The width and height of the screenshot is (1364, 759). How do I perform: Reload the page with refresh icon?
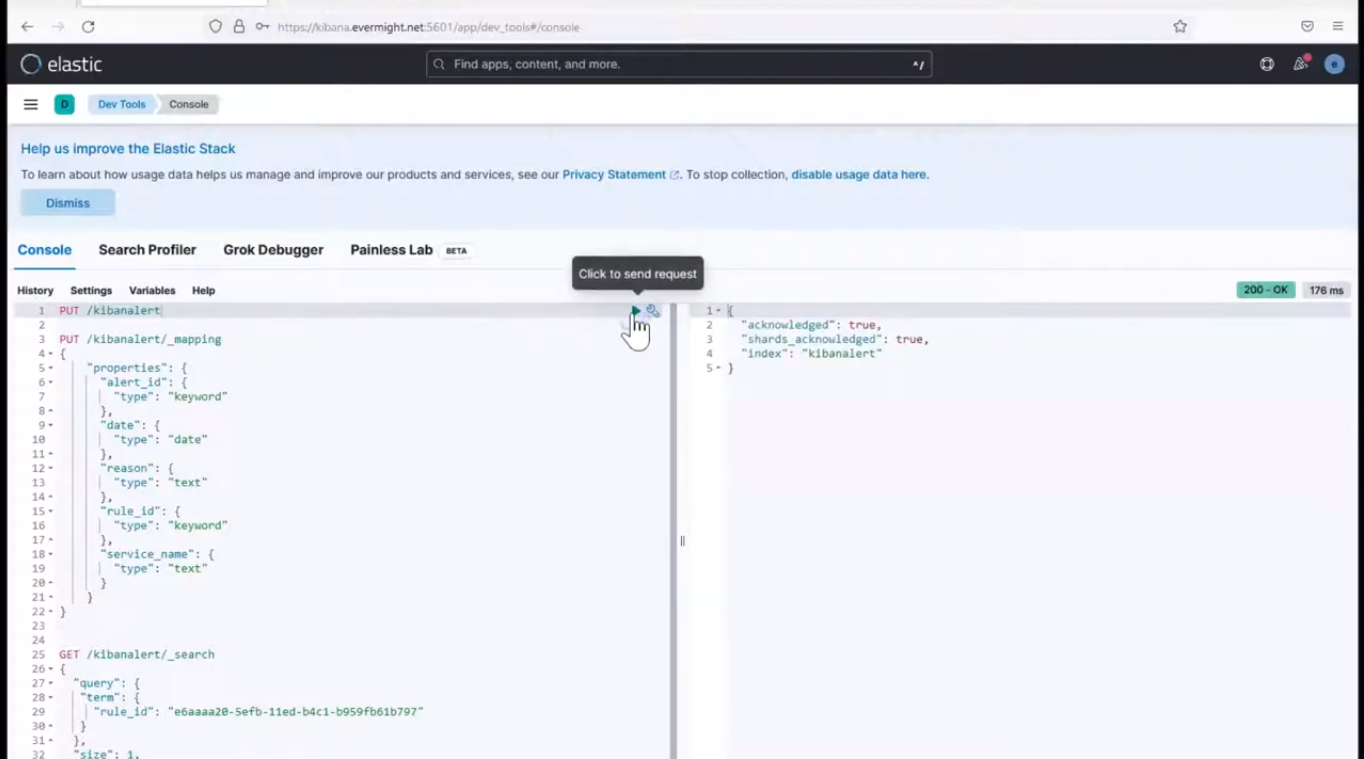point(88,27)
